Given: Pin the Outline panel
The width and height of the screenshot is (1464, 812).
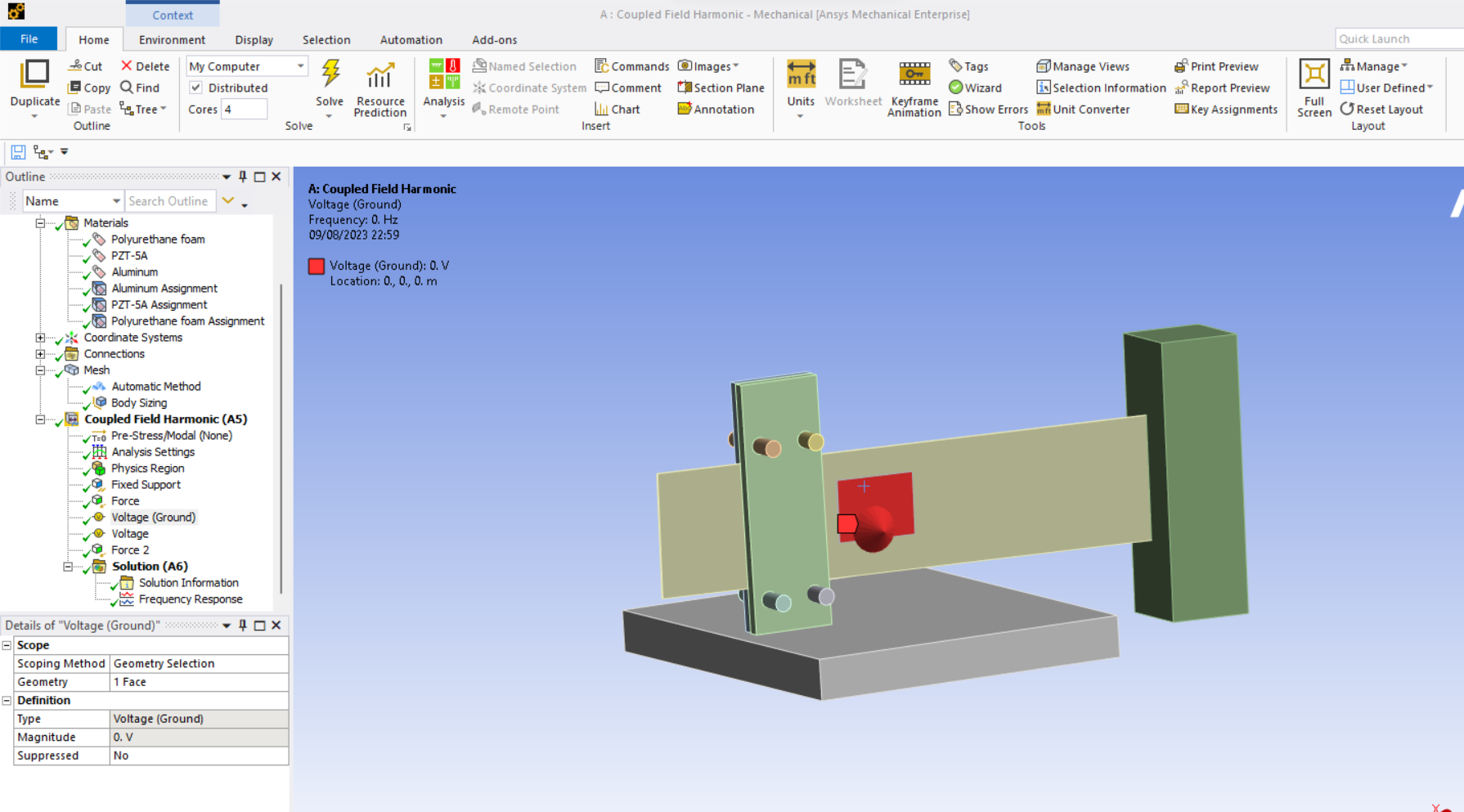Looking at the screenshot, I should [243, 177].
